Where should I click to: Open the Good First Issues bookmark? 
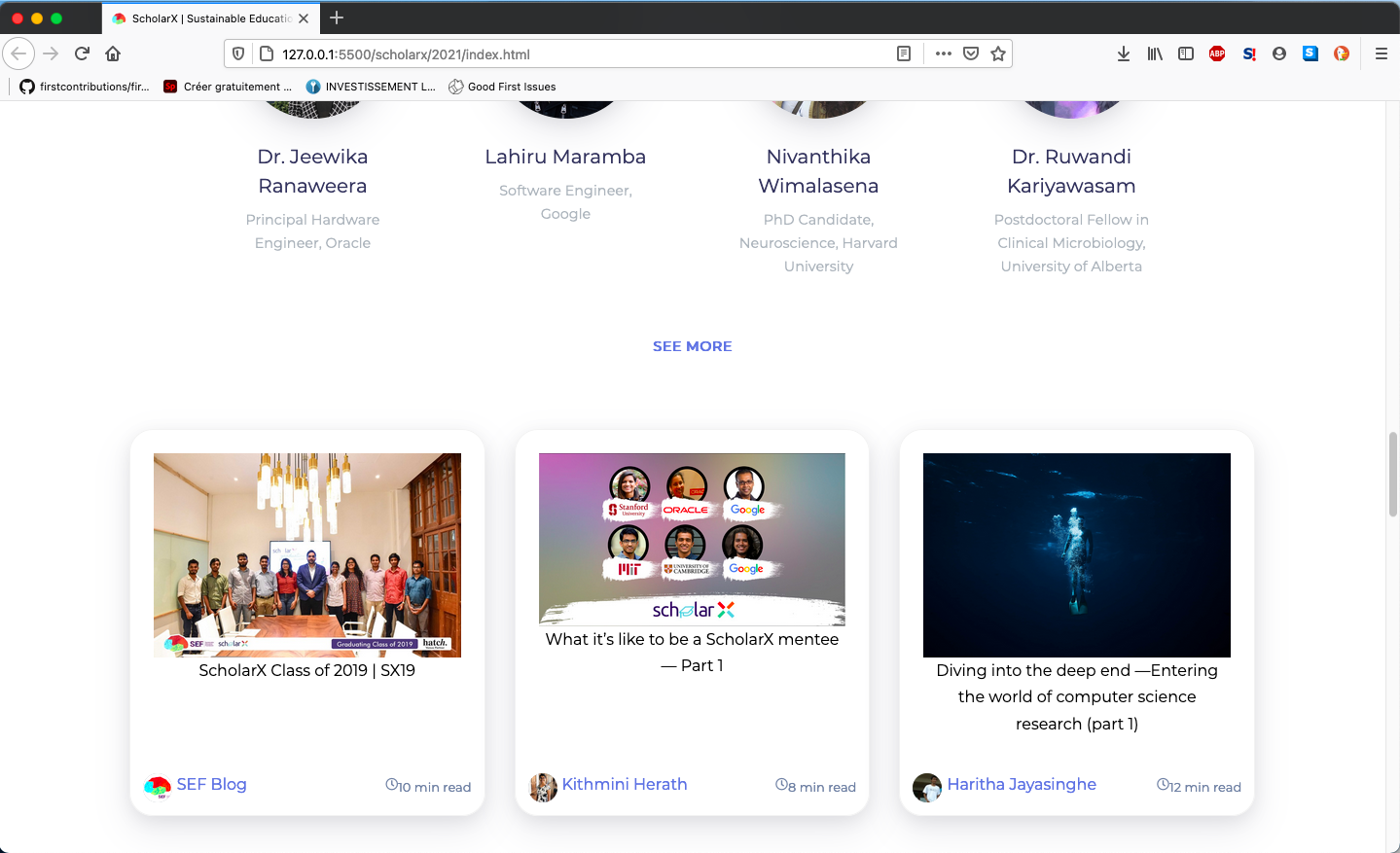[x=502, y=86]
